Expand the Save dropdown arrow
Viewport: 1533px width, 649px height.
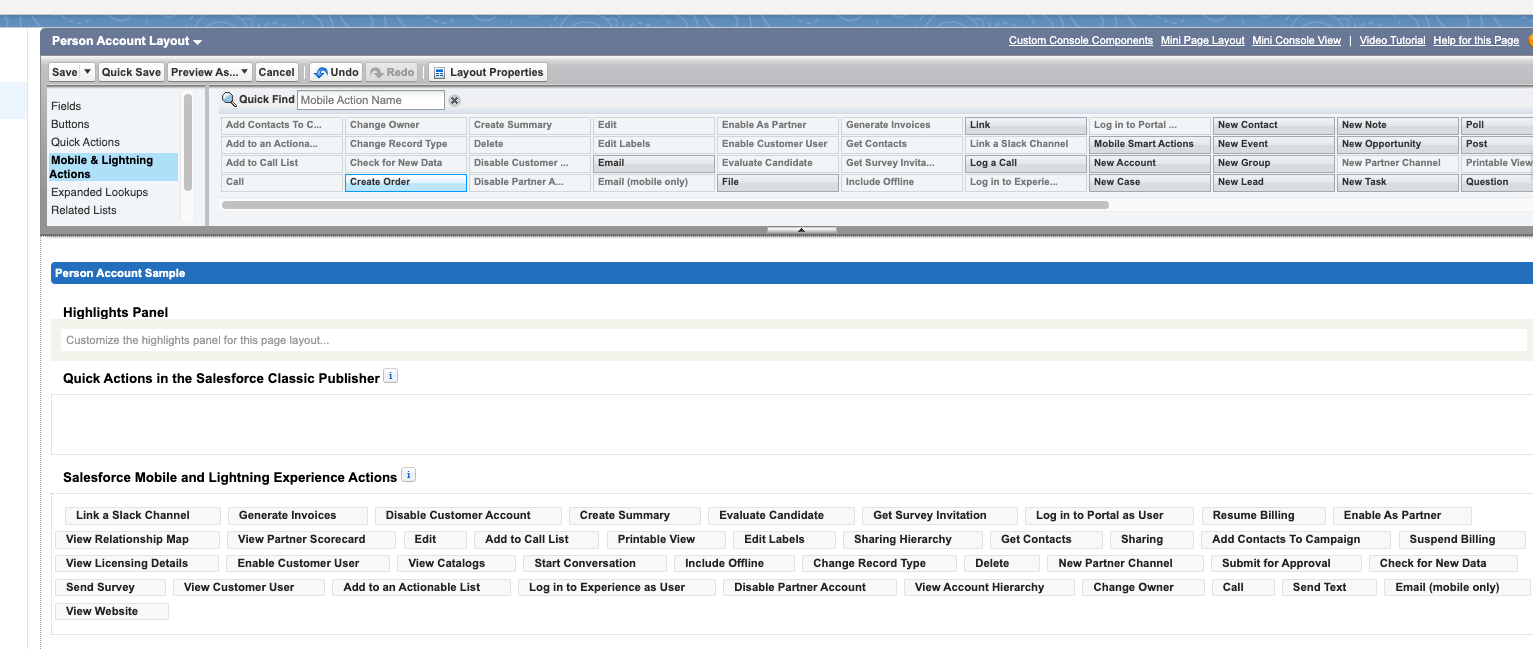coord(88,72)
